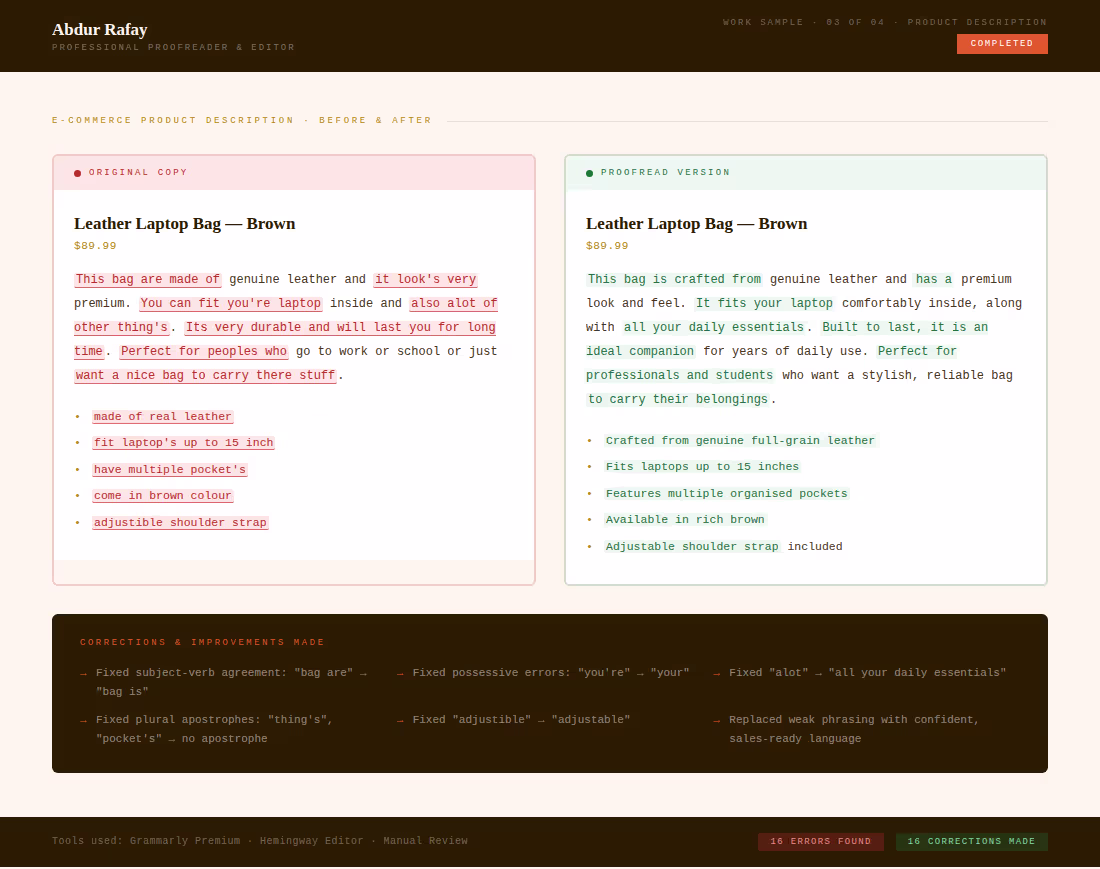Click the possessive errors correction note

point(551,673)
